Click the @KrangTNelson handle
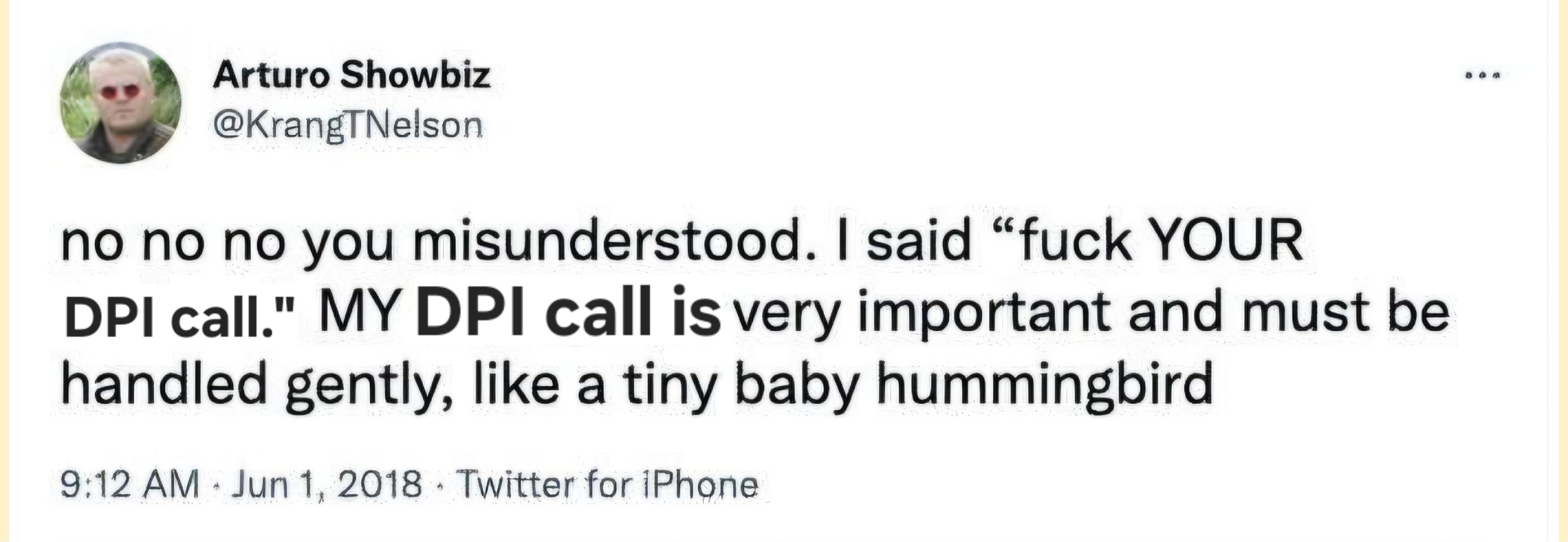1568x542 pixels. click(348, 125)
